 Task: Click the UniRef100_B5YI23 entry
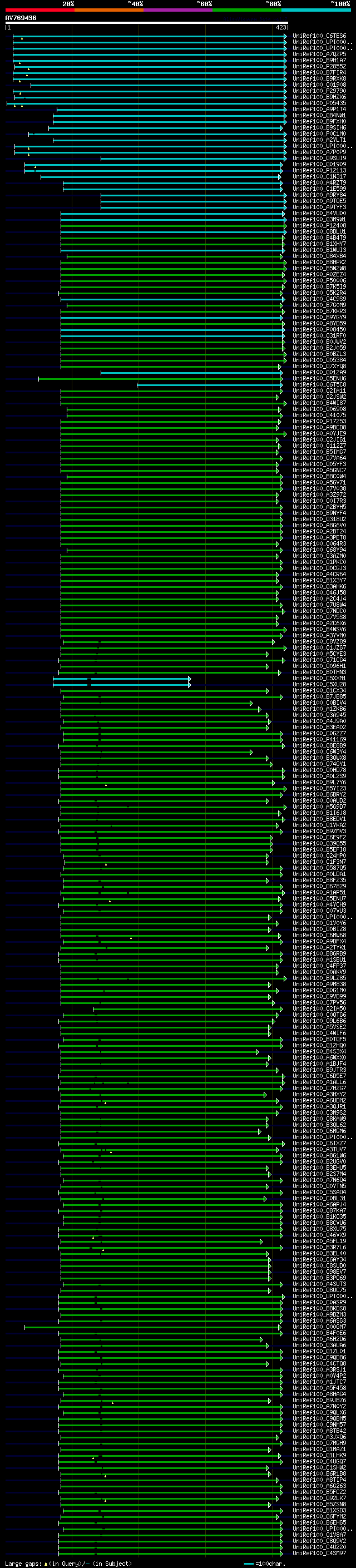pyautogui.click(x=319, y=788)
